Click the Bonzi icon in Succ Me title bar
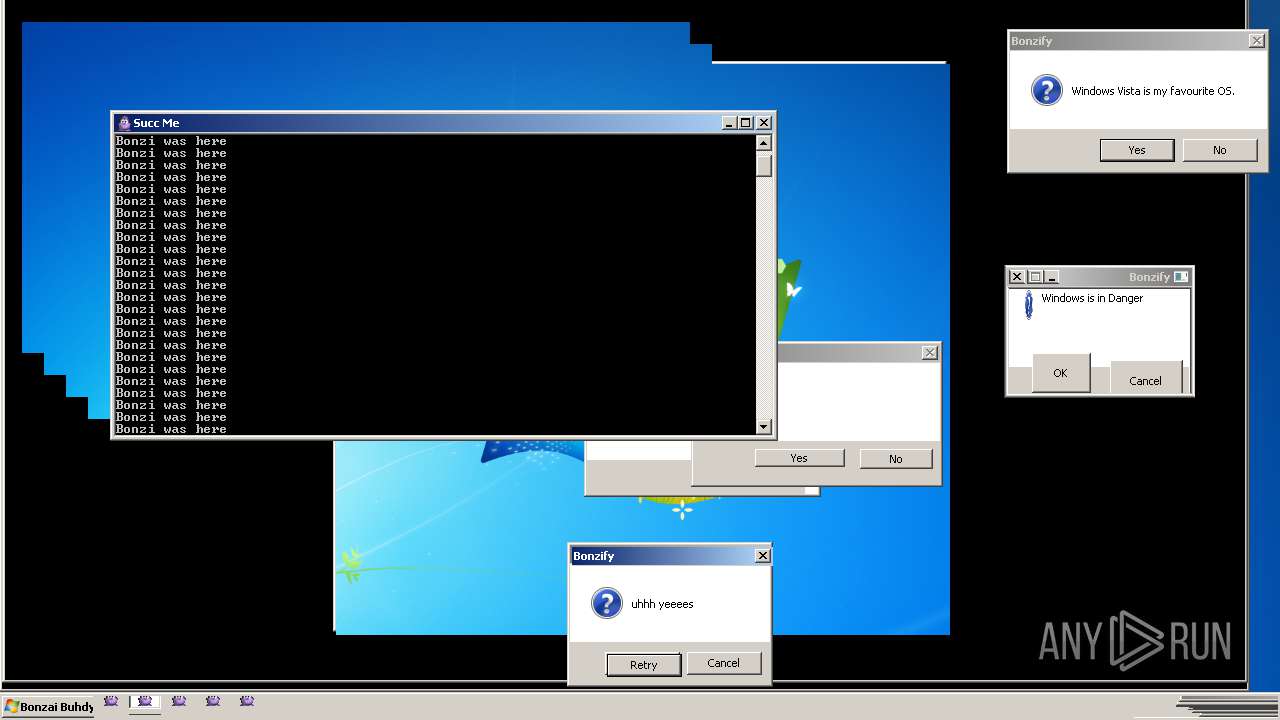The width and height of the screenshot is (1280, 720). 124,123
